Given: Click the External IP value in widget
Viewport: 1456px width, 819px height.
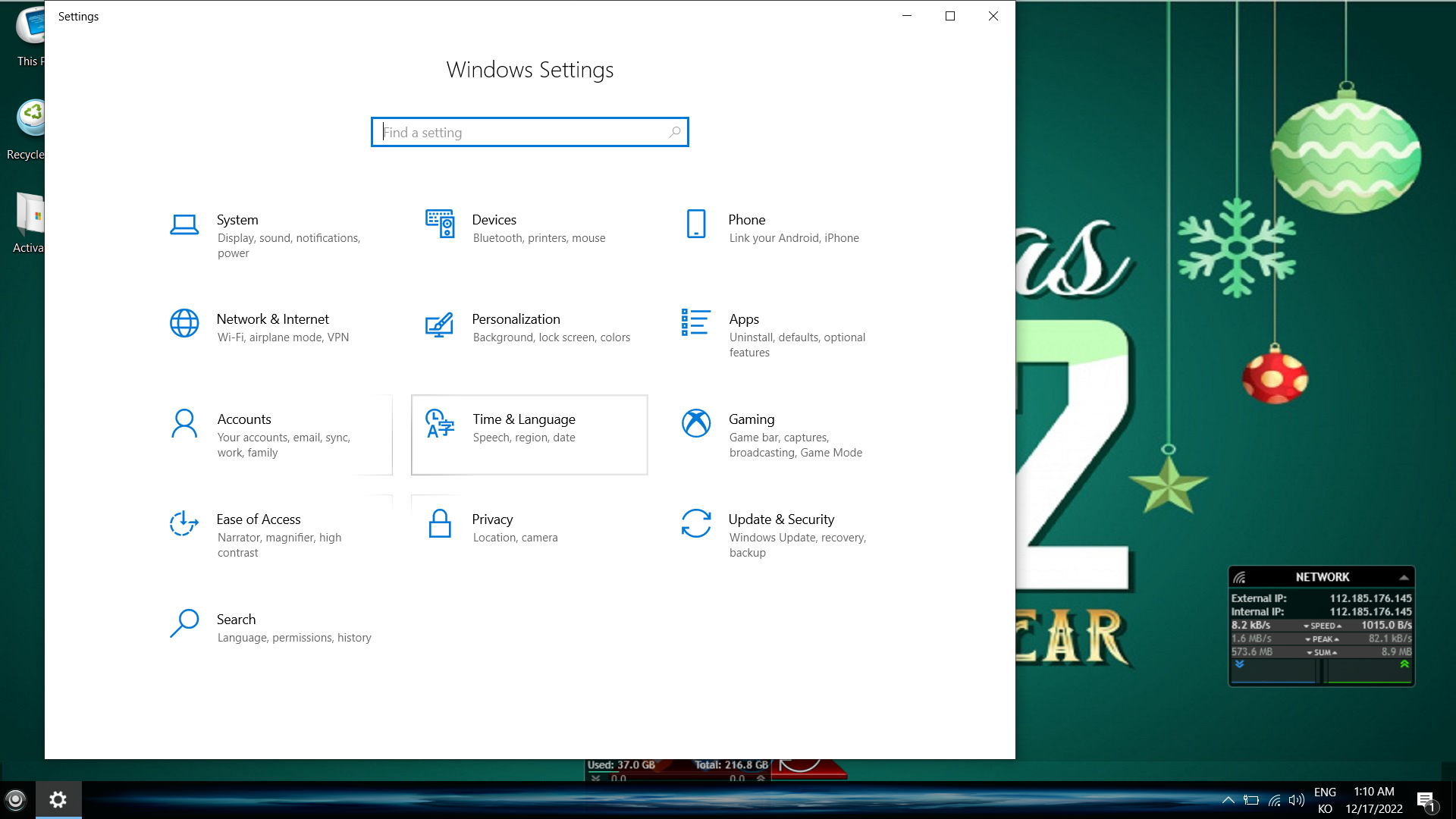Looking at the screenshot, I should 1370,598.
